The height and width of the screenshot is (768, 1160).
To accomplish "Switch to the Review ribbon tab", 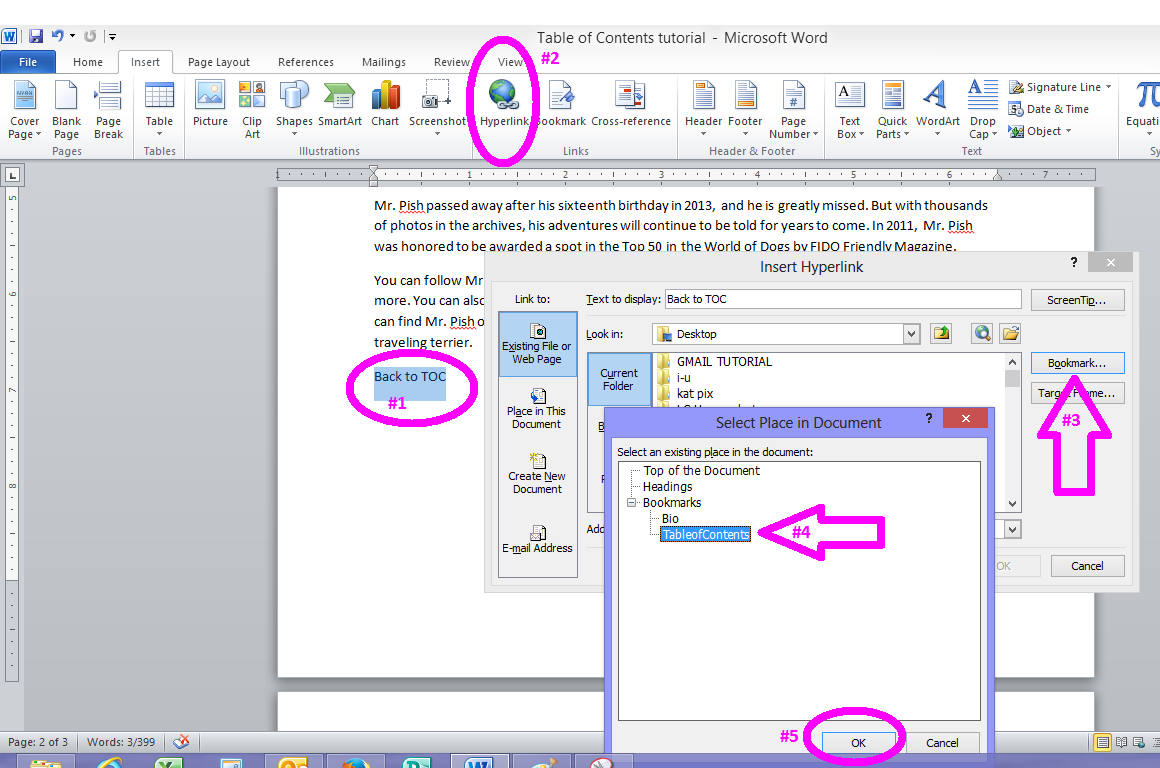I will click(x=451, y=62).
